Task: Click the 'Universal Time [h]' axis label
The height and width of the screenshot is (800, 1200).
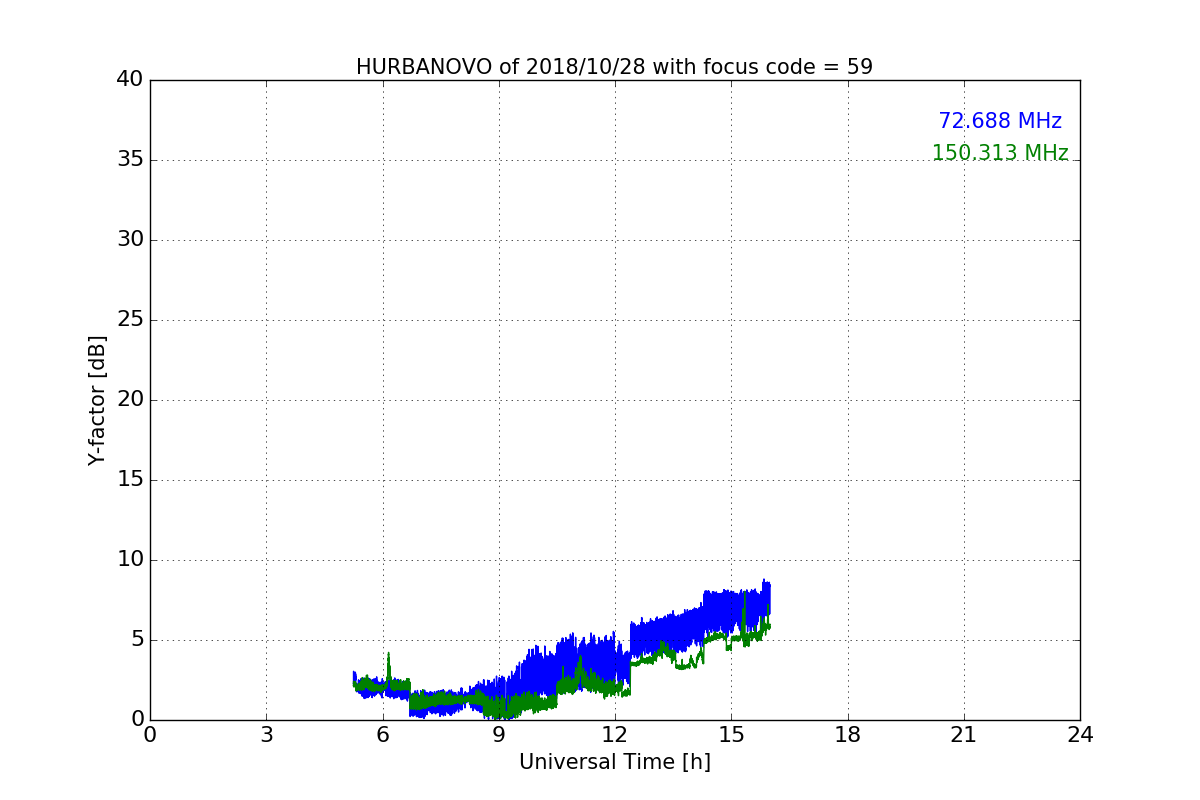Action: pyautogui.click(x=615, y=762)
